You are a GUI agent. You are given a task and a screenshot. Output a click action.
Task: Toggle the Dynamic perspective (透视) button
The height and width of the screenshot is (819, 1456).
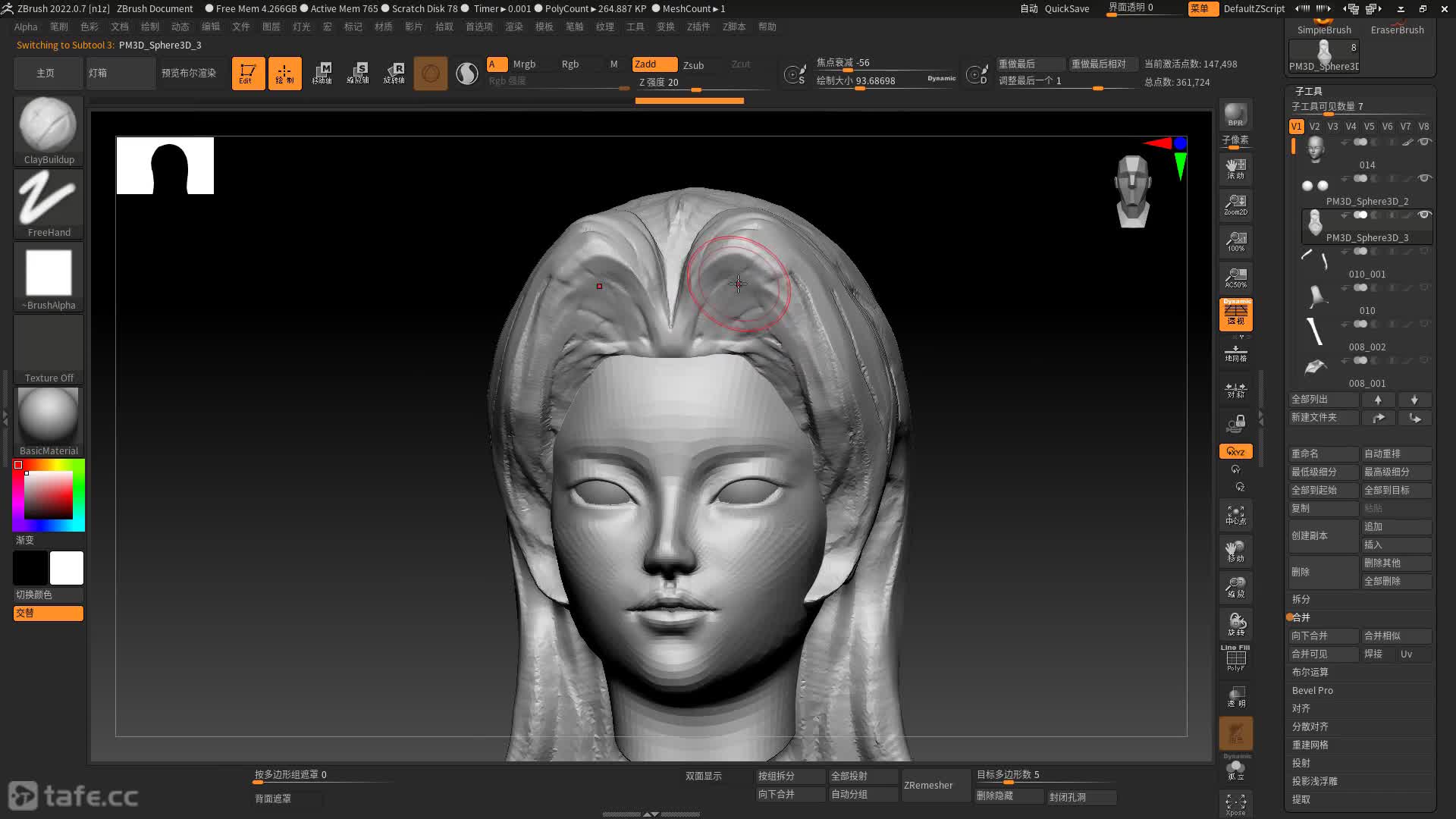click(x=1235, y=314)
